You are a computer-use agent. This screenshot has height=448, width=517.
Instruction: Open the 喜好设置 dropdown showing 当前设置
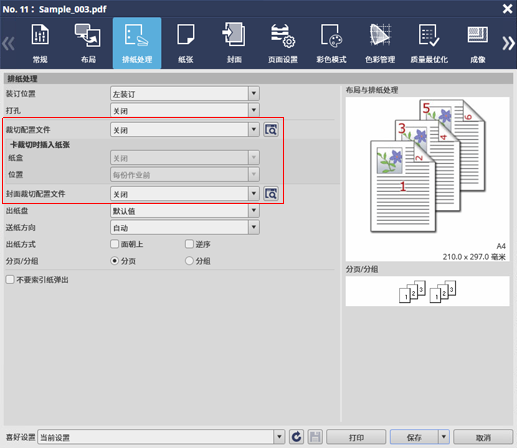coord(161,437)
